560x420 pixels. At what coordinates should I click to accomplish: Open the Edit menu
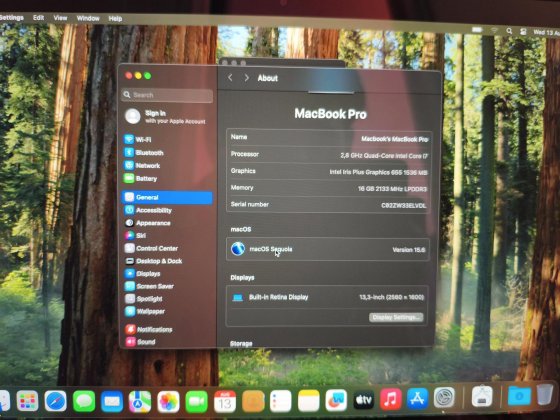click(x=39, y=18)
